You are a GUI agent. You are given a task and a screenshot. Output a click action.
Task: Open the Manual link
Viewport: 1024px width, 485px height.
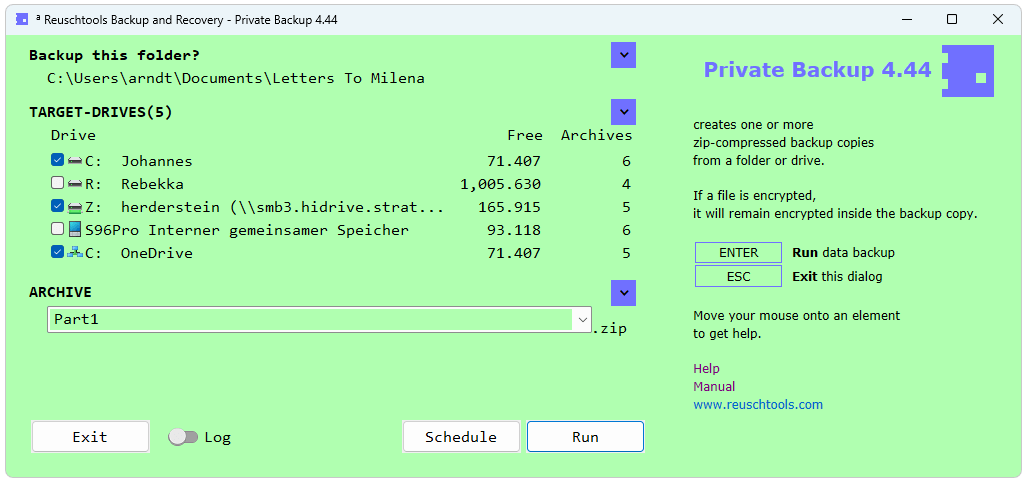pos(714,387)
